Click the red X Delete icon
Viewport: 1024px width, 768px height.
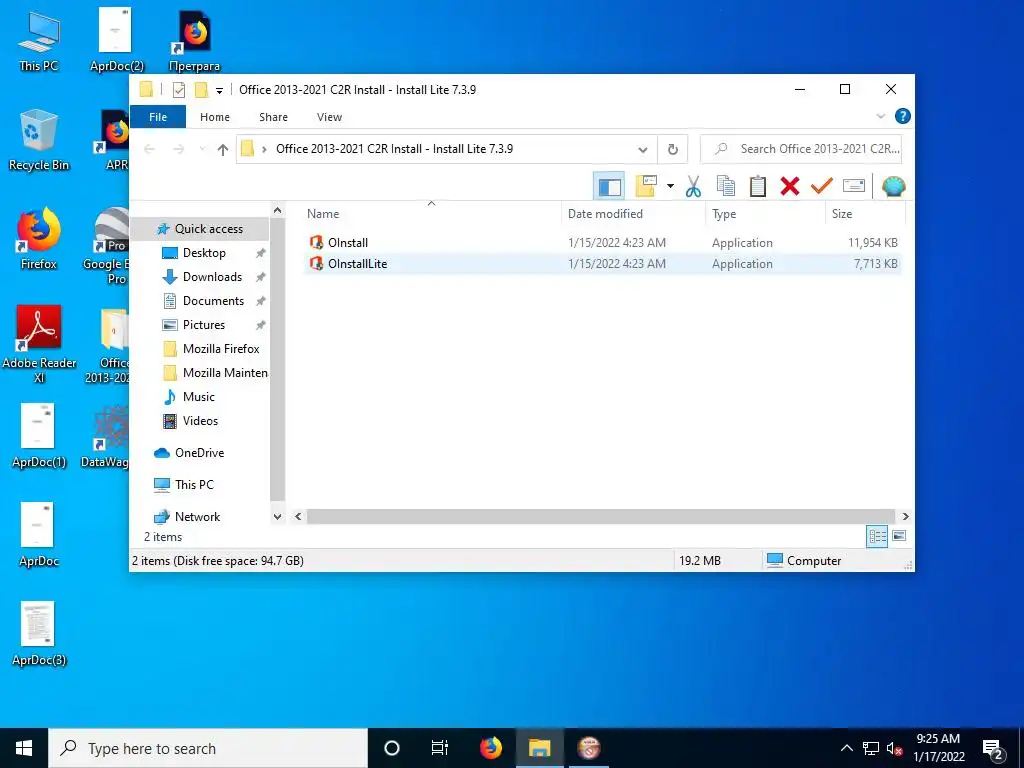click(790, 187)
